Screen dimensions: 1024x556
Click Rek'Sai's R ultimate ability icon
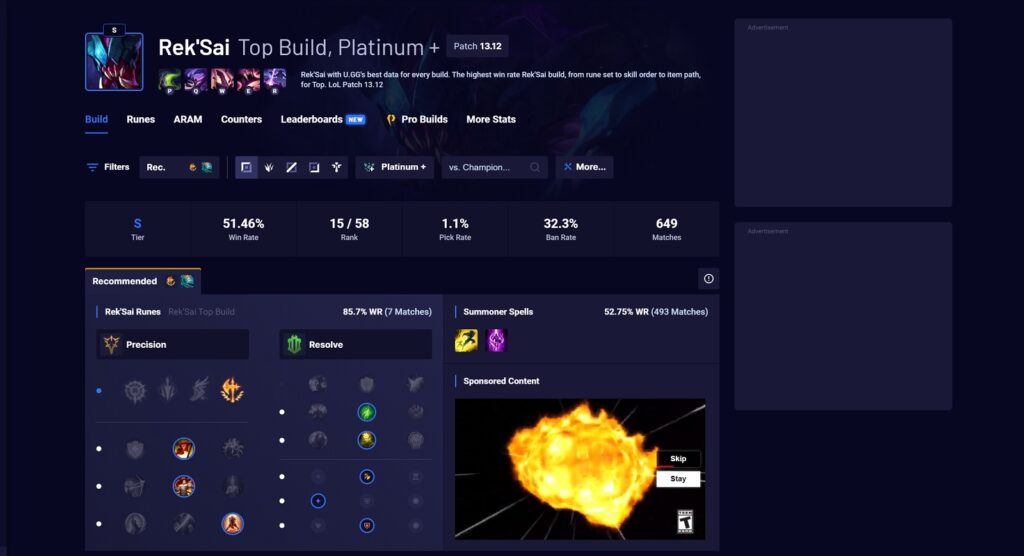click(274, 79)
